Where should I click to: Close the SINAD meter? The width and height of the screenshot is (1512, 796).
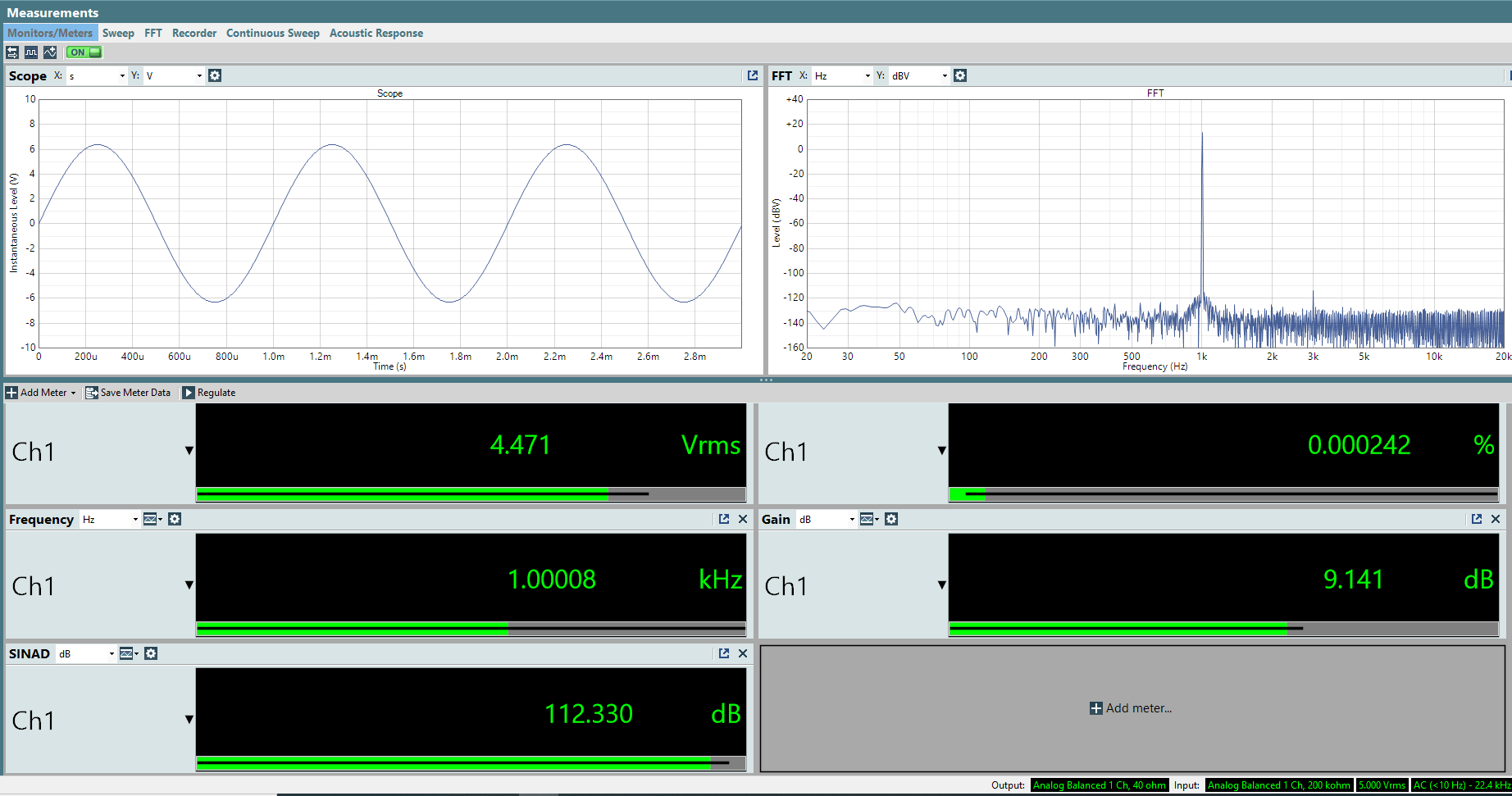point(743,653)
